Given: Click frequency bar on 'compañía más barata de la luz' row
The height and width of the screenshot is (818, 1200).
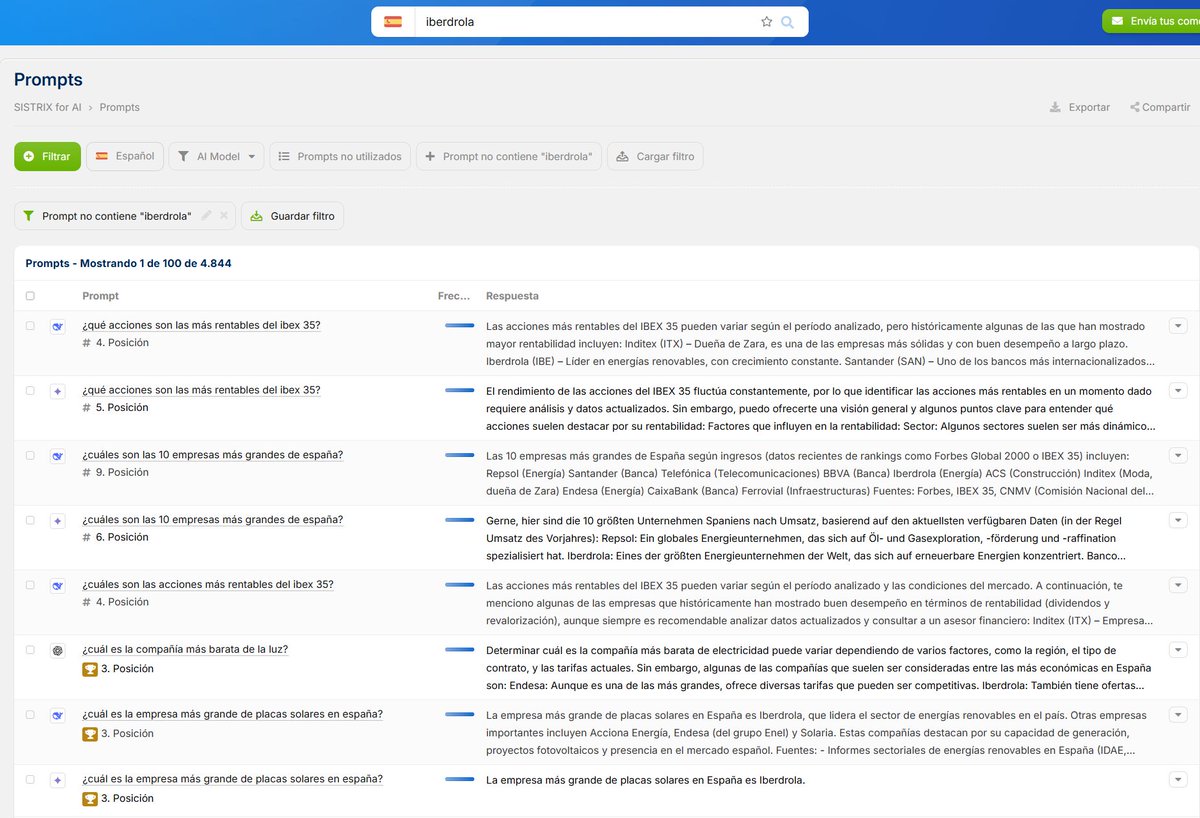Looking at the screenshot, I should click(x=460, y=649).
